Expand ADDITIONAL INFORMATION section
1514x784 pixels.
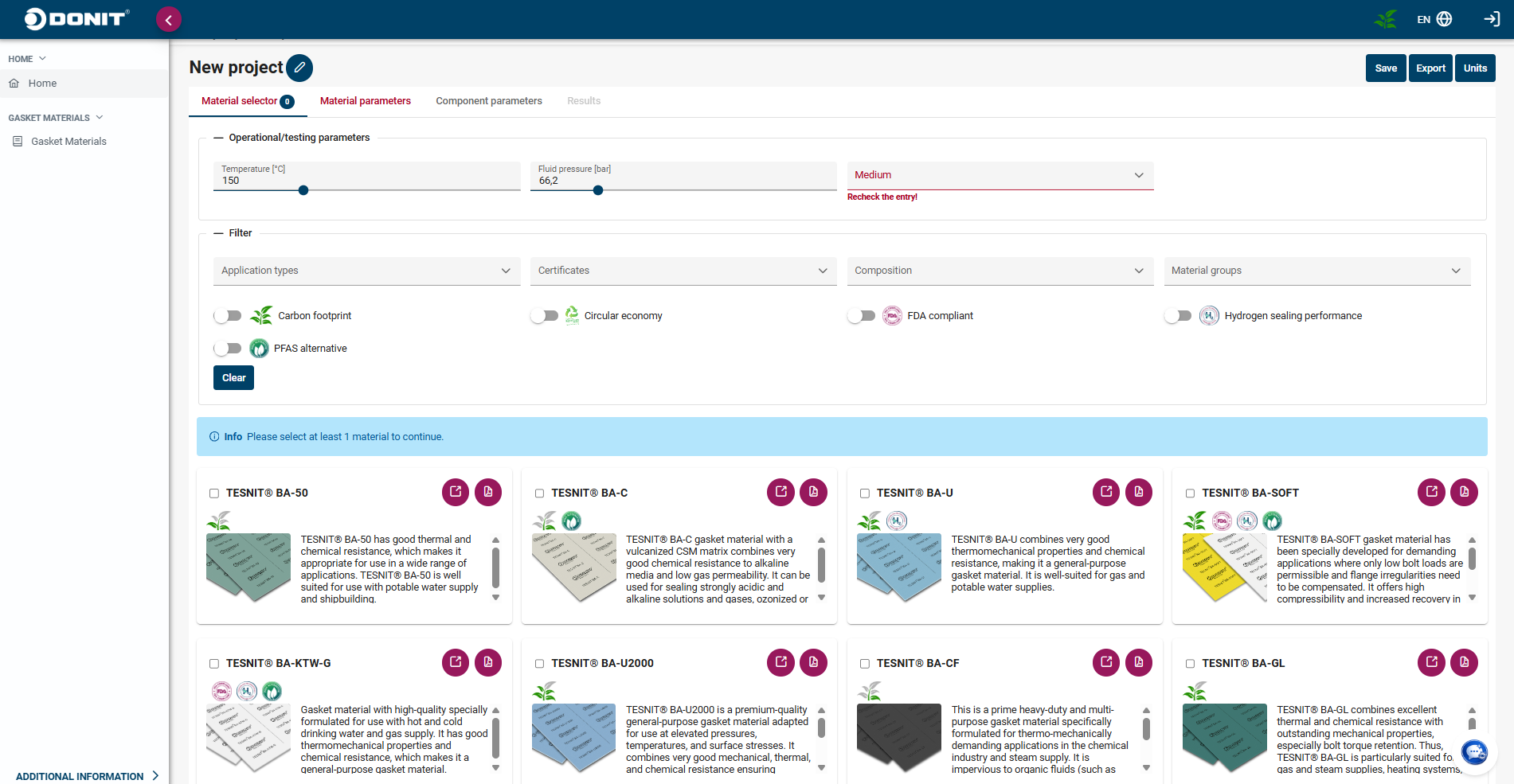click(87, 776)
